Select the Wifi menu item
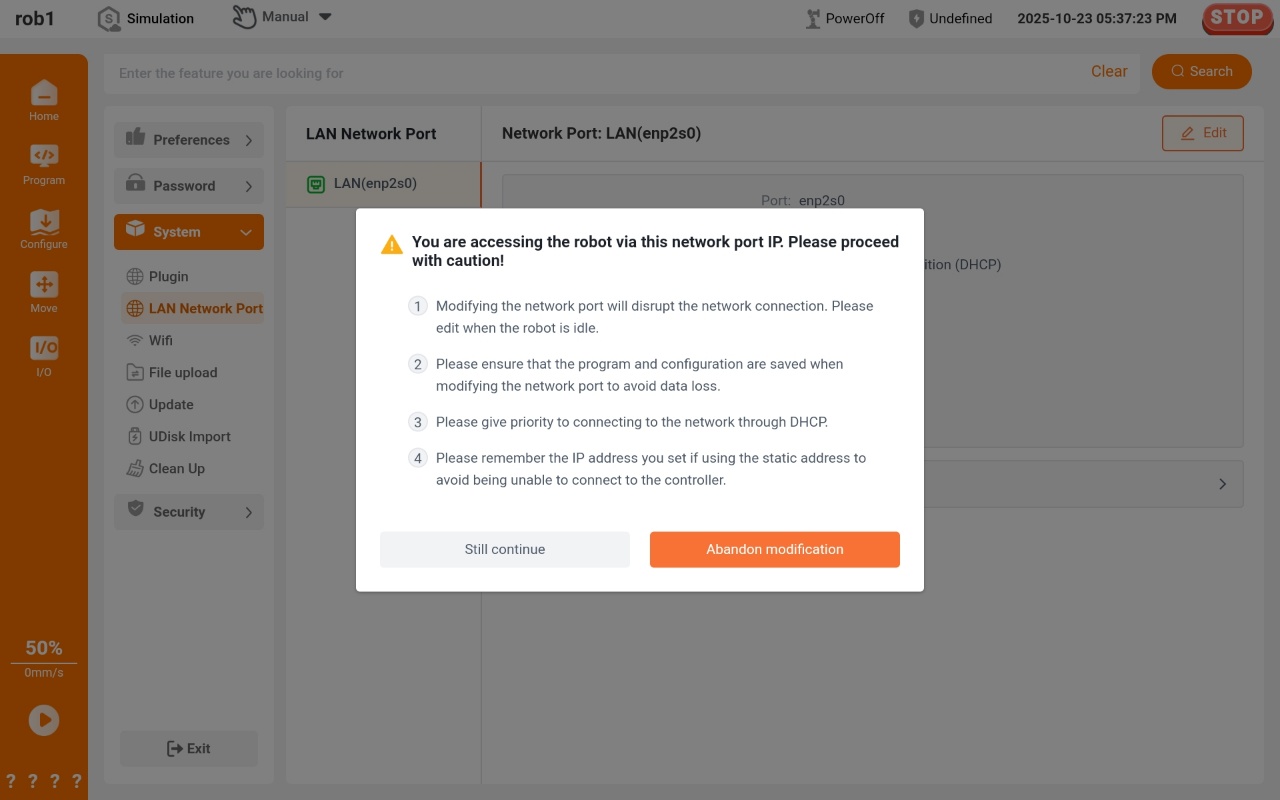The width and height of the screenshot is (1280, 800). point(161,340)
